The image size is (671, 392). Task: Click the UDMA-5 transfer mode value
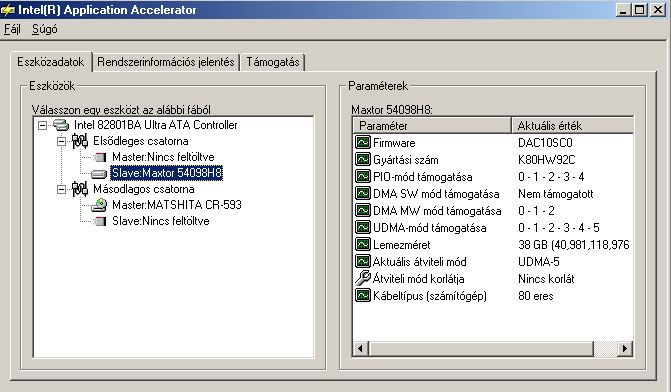coord(539,261)
